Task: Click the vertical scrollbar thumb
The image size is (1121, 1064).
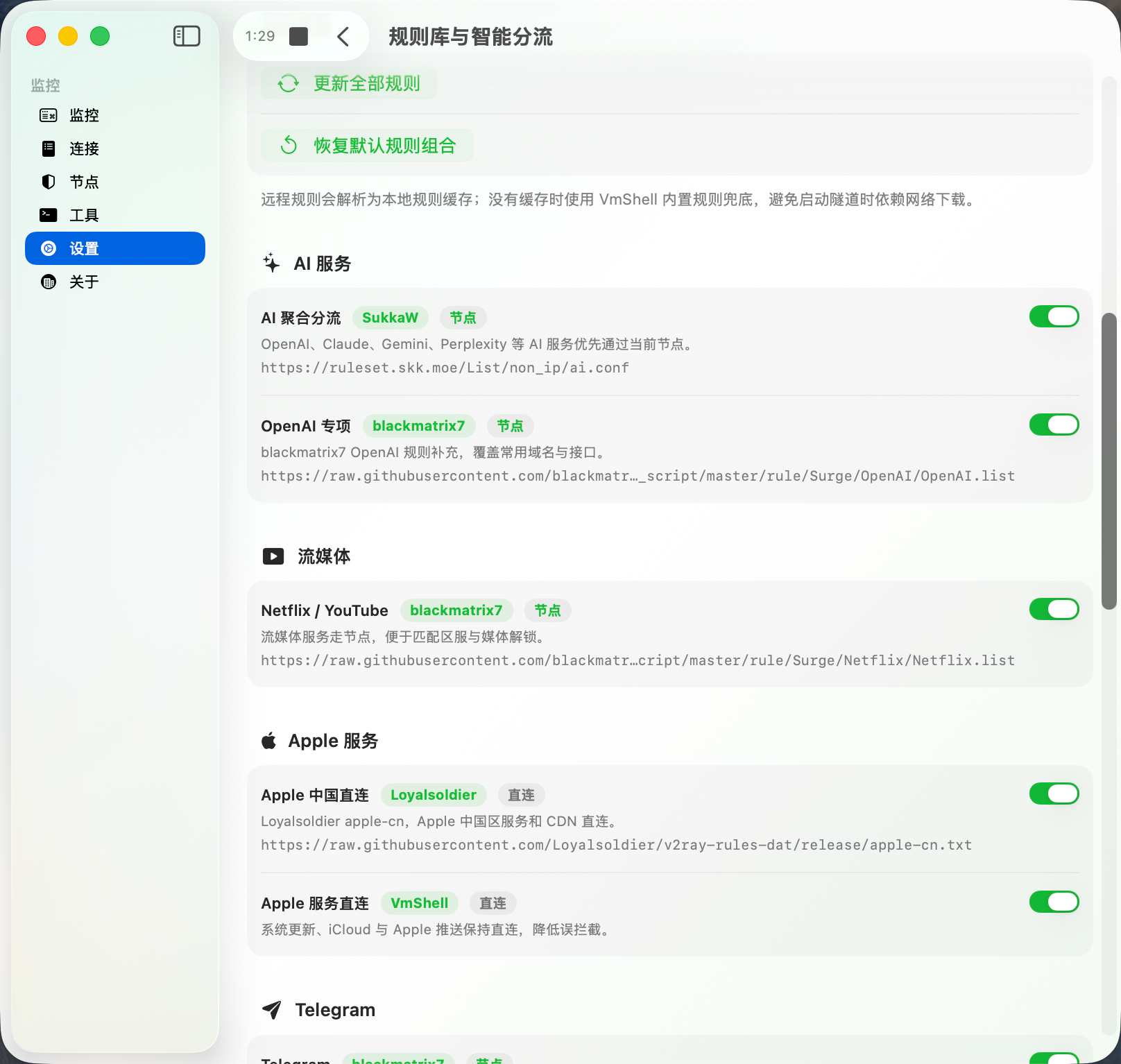Action: (x=1109, y=461)
